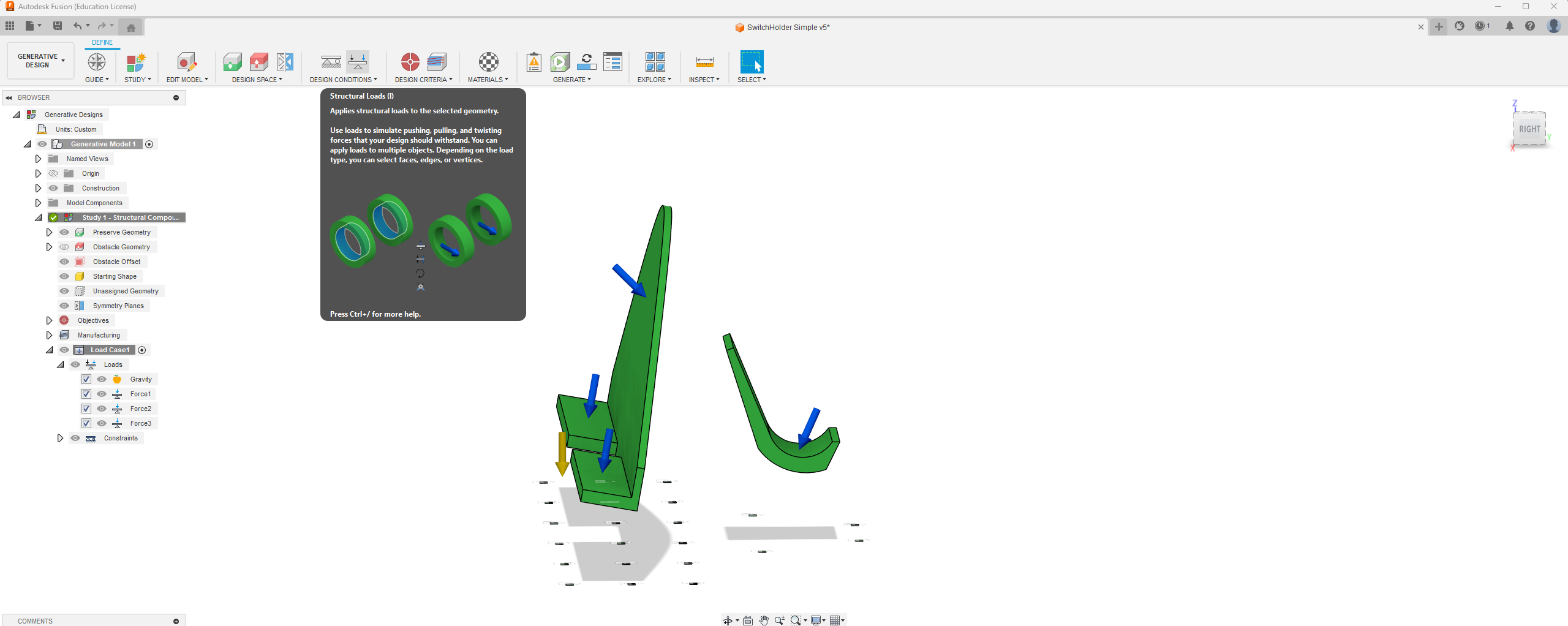This screenshot has height=626, width=1568.
Task: Select Unassigned Geometry item
Action: coord(126,291)
